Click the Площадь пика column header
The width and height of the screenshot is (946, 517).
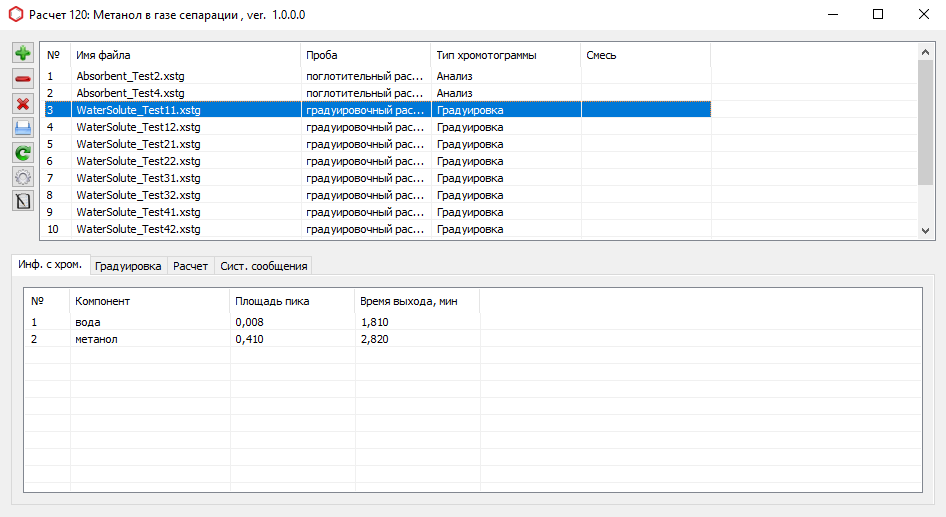point(292,301)
